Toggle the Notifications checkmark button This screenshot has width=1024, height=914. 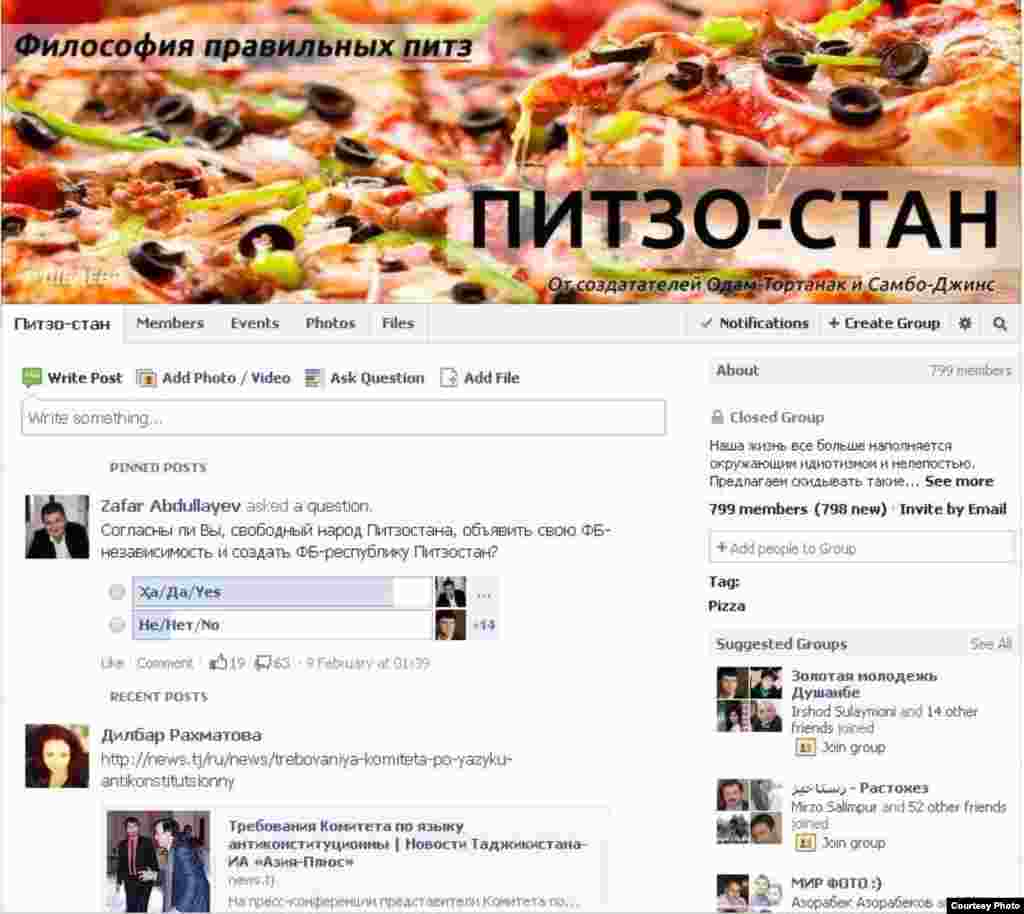[754, 324]
